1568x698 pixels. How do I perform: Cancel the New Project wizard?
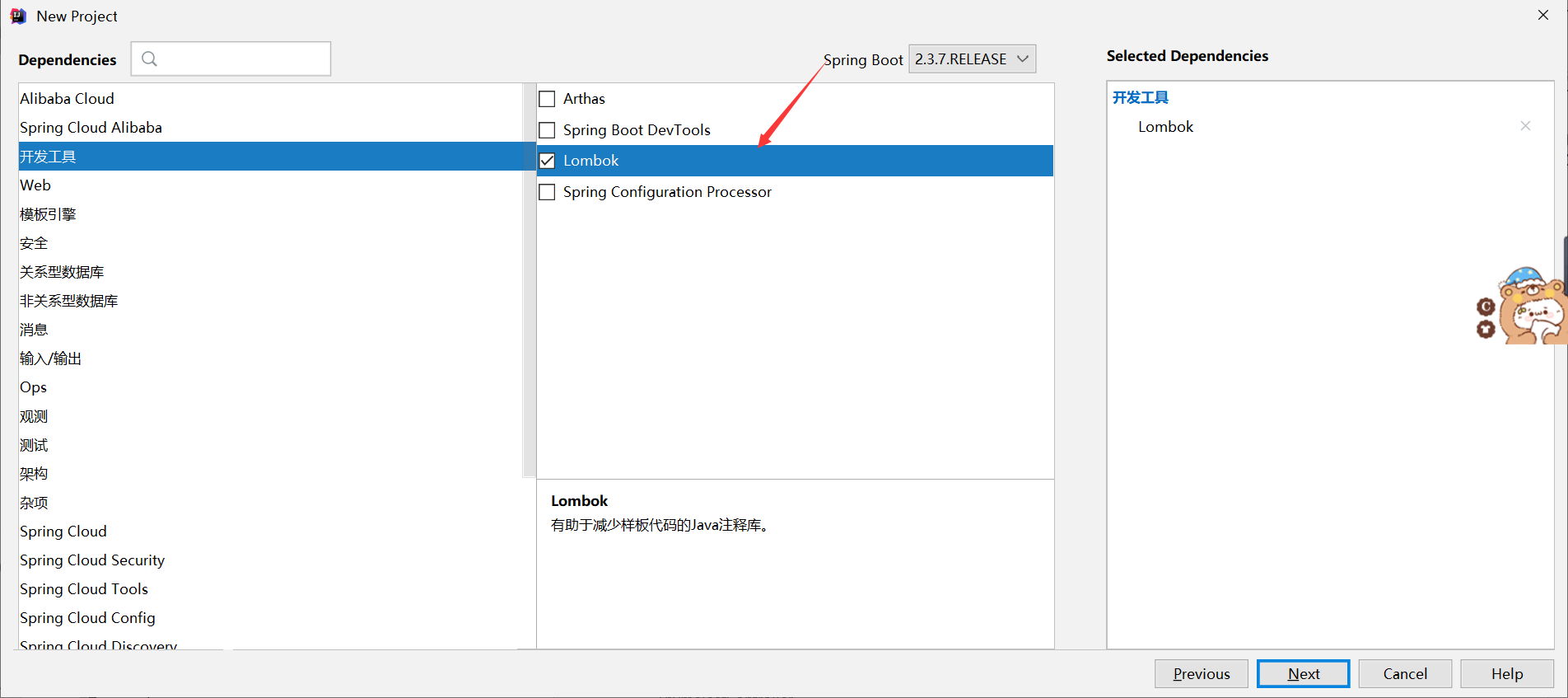coord(1405,673)
